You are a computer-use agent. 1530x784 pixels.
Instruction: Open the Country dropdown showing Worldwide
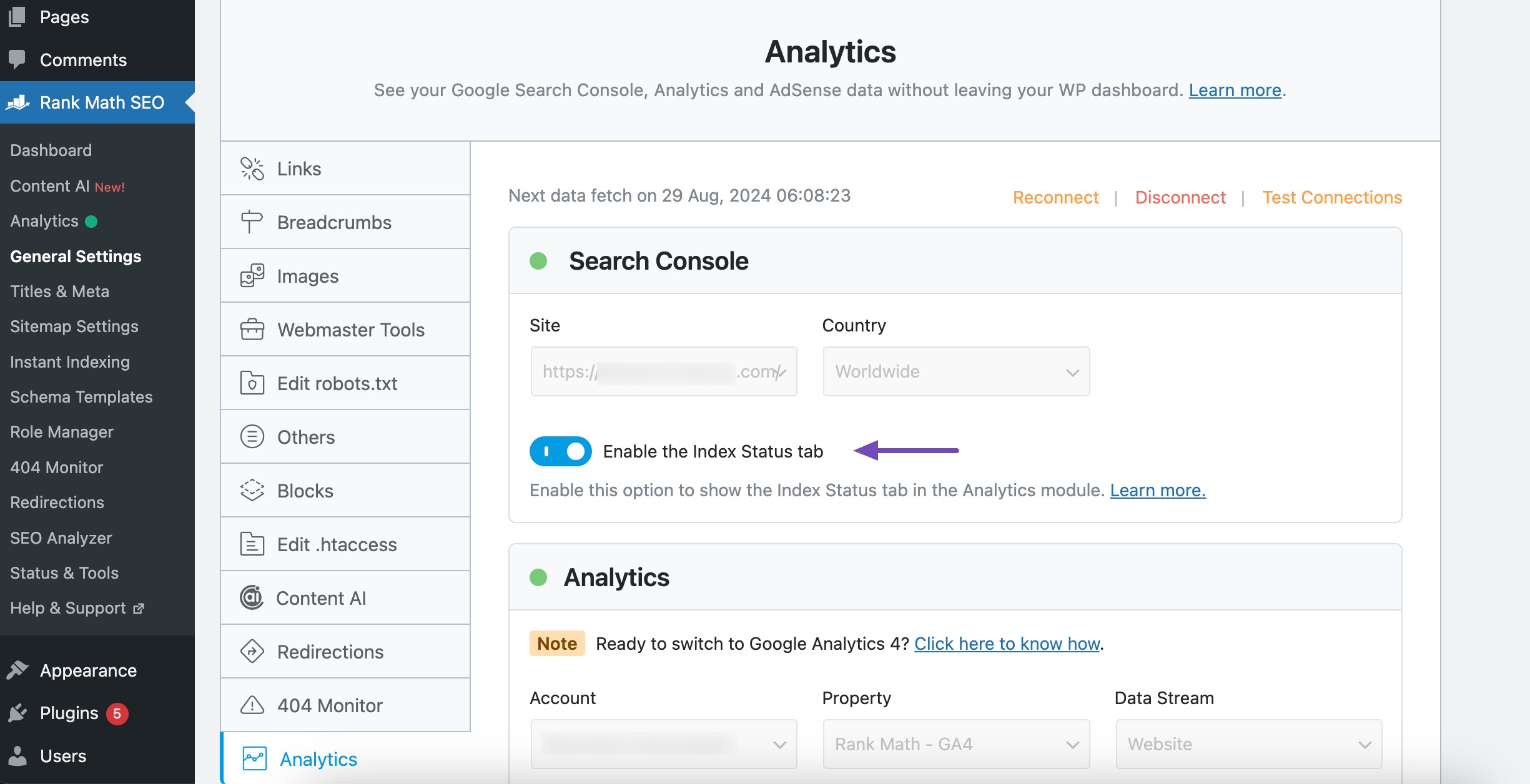point(956,371)
